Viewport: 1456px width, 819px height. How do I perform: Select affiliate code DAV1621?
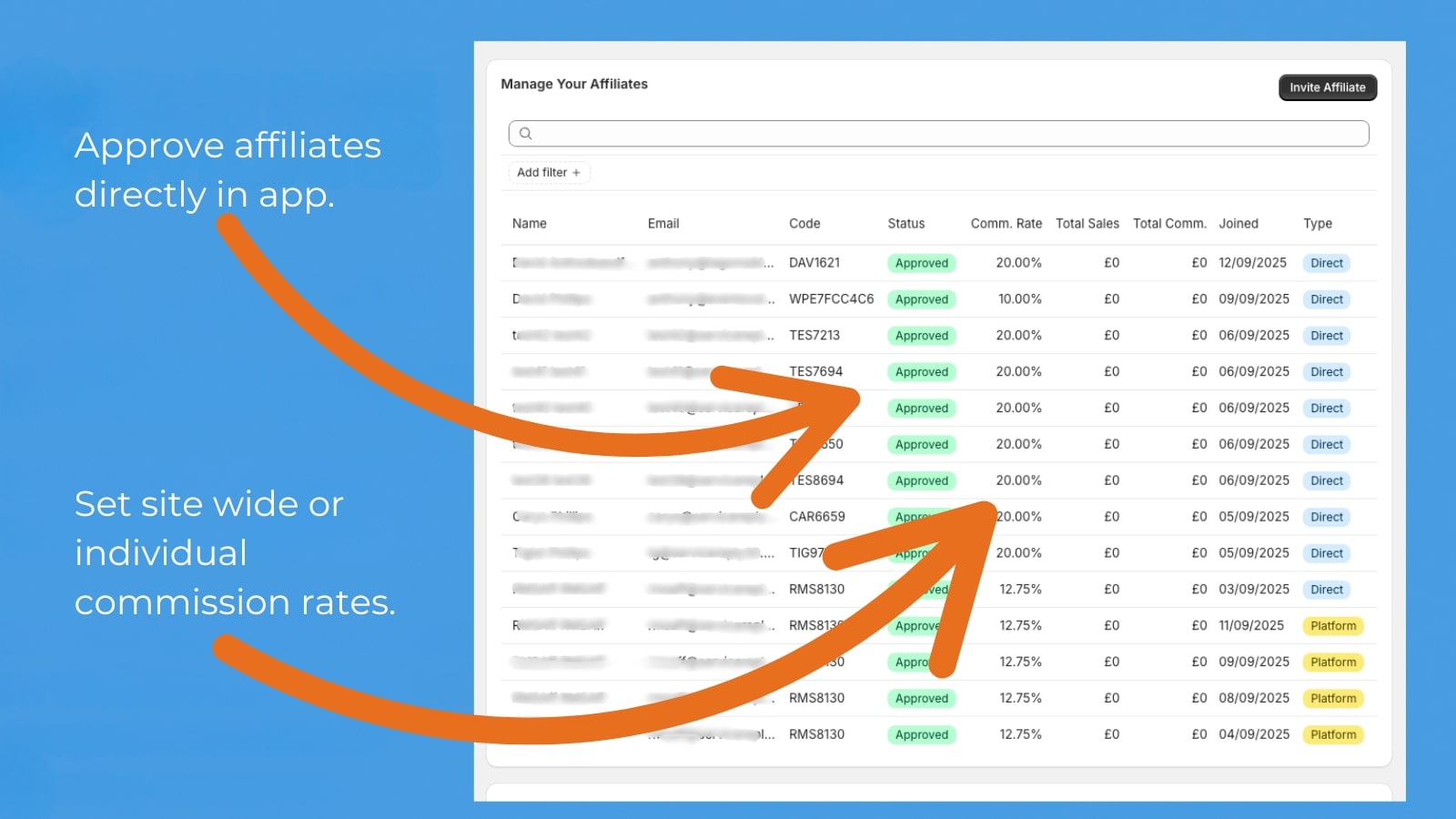(814, 263)
